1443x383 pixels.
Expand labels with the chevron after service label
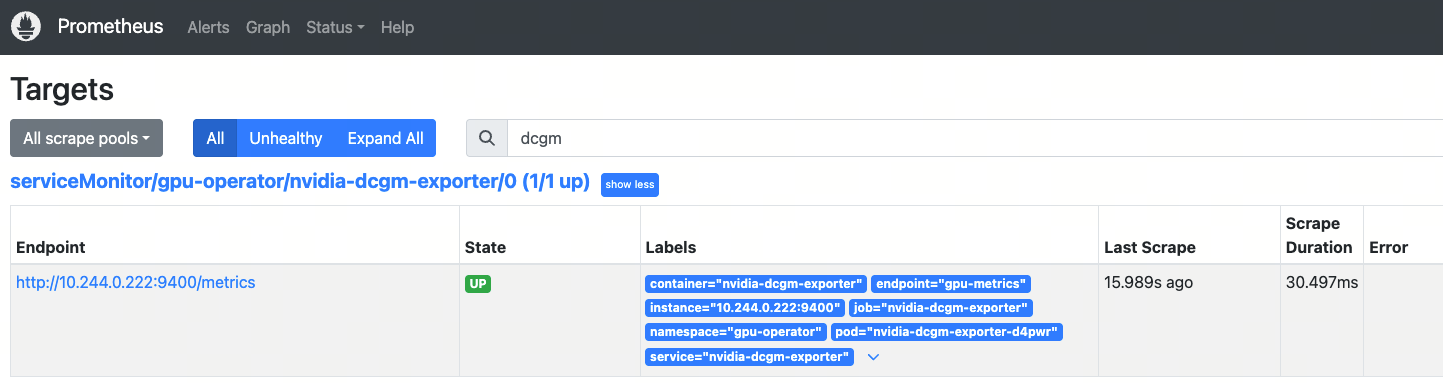click(x=873, y=357)
